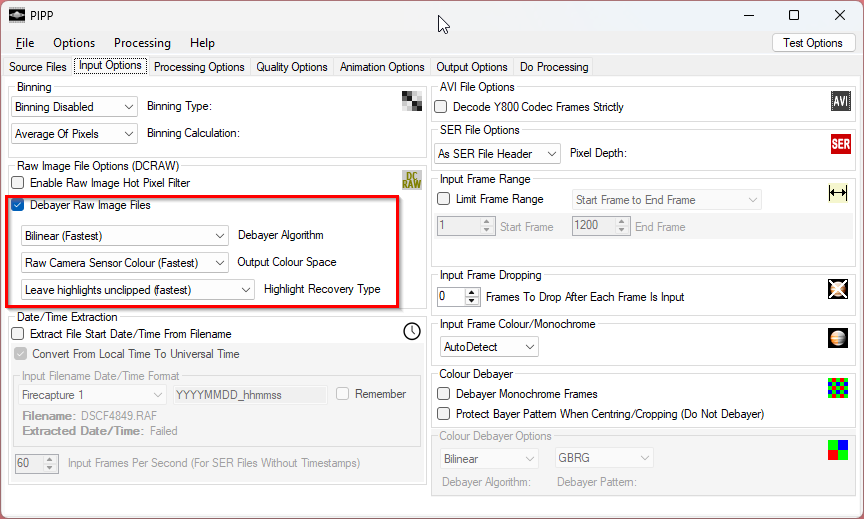The height and width of the screenshot is (519, 864).
Task: Switch to Animation Options tab
Action: 382,67
